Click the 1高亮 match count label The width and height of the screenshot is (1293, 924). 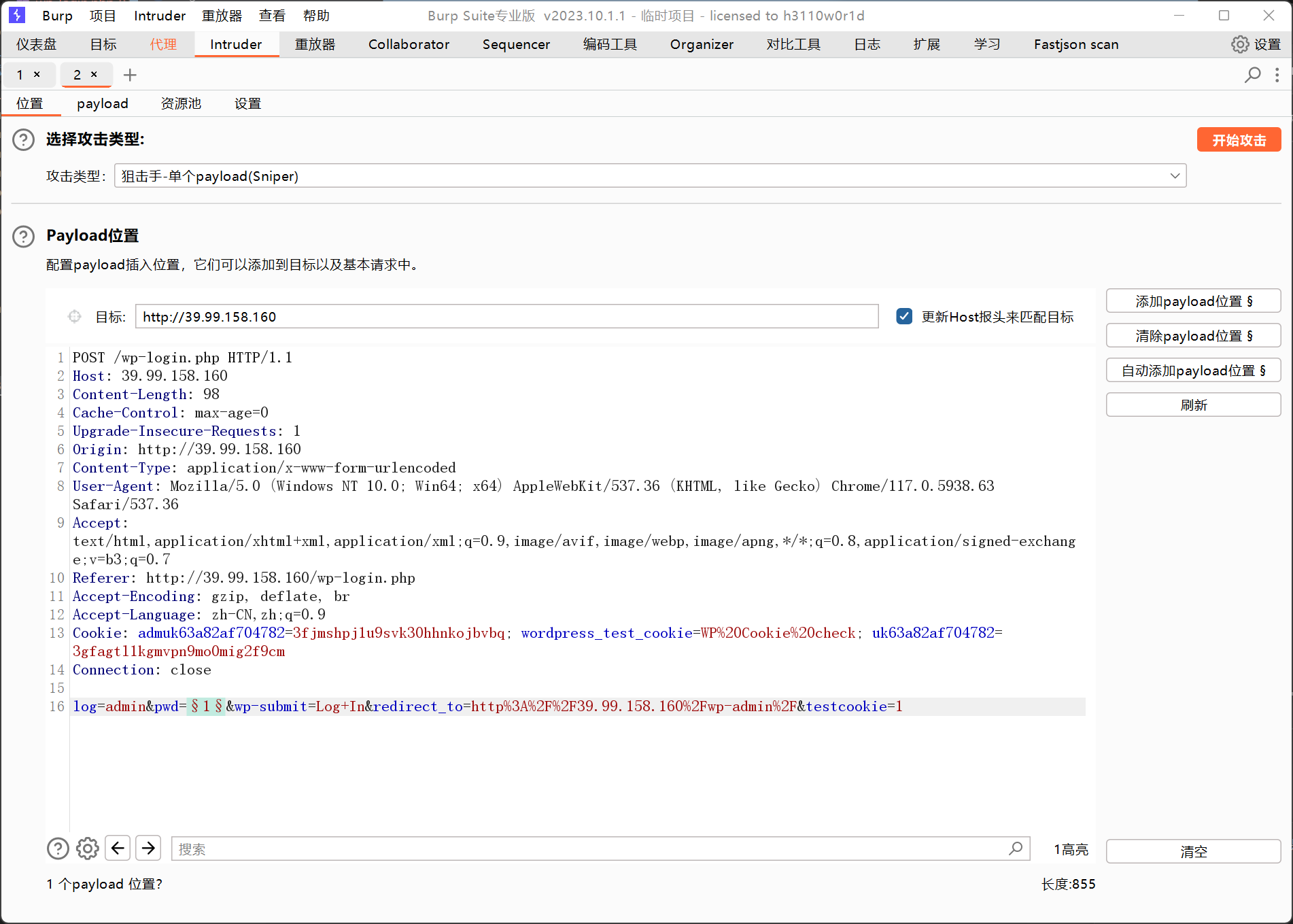click(1071, 849)
